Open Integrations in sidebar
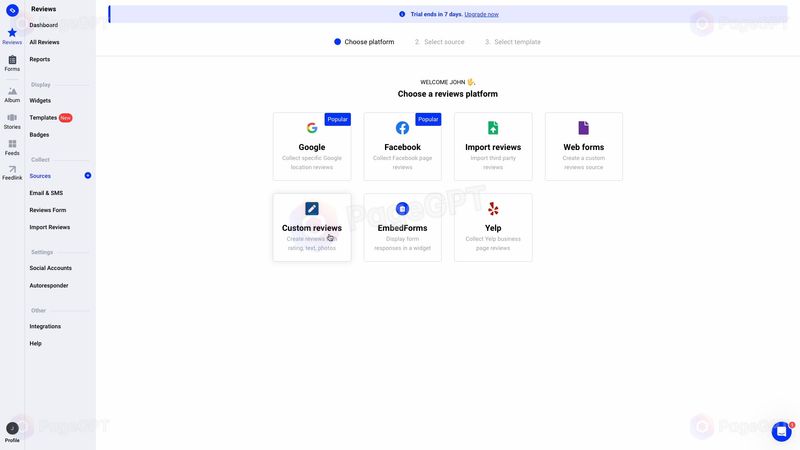Viewport: 800px width, 450px height. pyautogui.click(x=45, y=327)
